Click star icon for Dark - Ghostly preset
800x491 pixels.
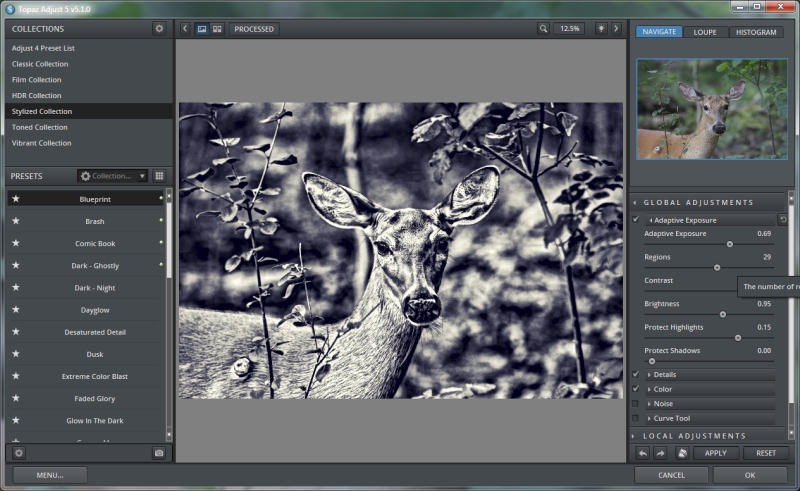[16, 265]
